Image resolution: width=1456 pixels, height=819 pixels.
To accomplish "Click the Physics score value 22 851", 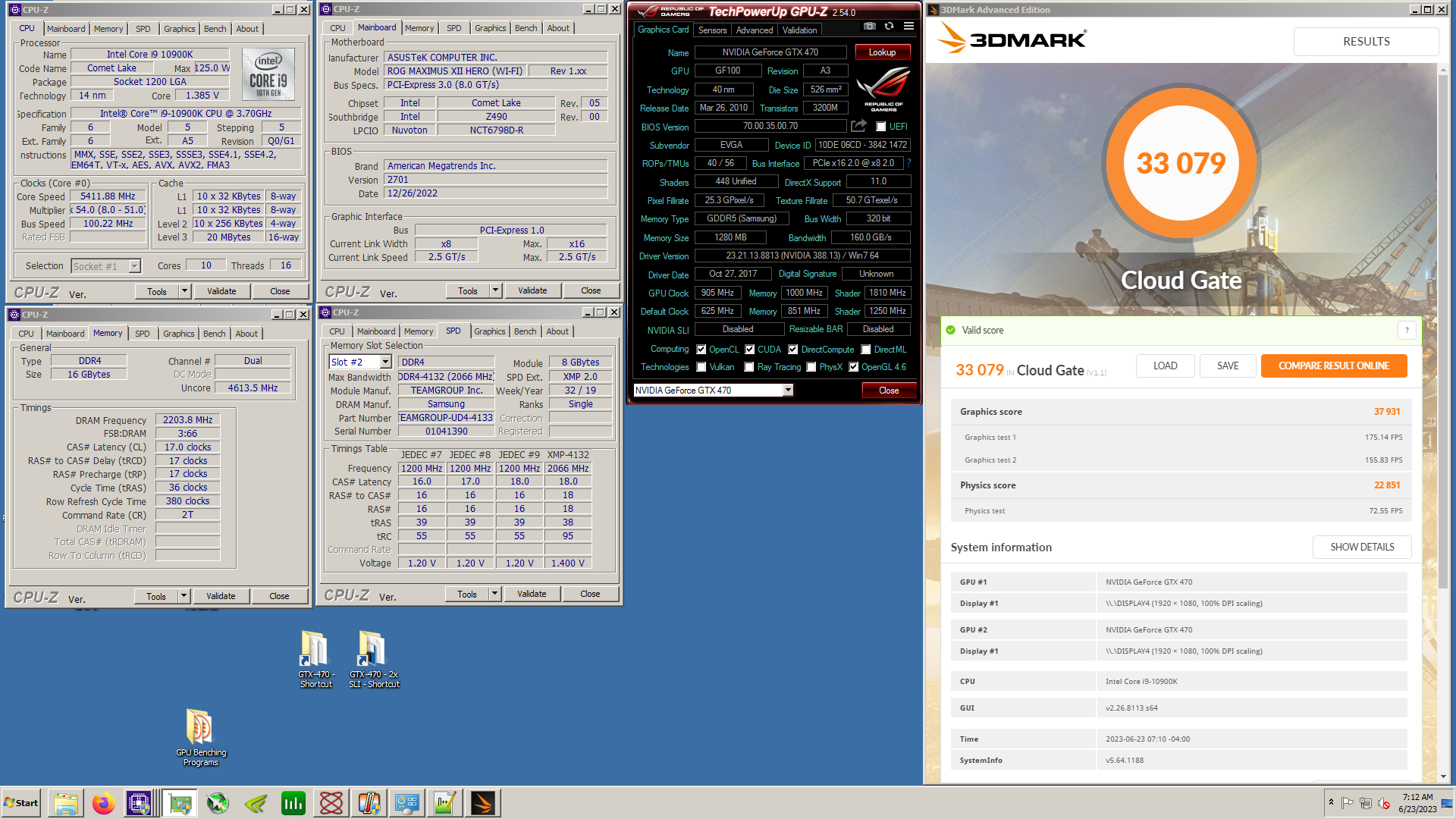I will click(1387, 485).
